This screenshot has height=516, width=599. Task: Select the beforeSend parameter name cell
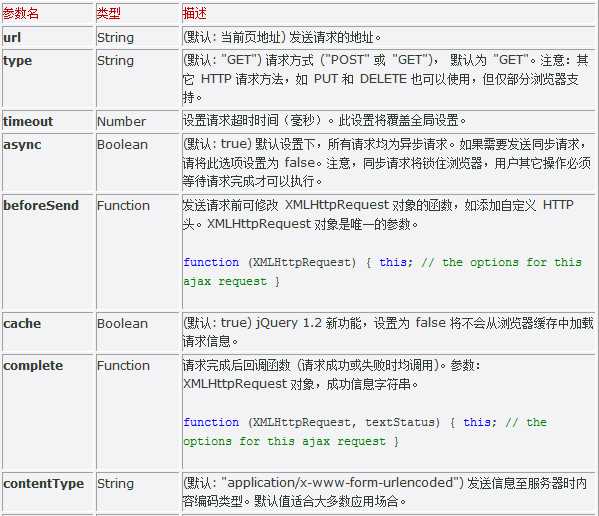point(47,252)
